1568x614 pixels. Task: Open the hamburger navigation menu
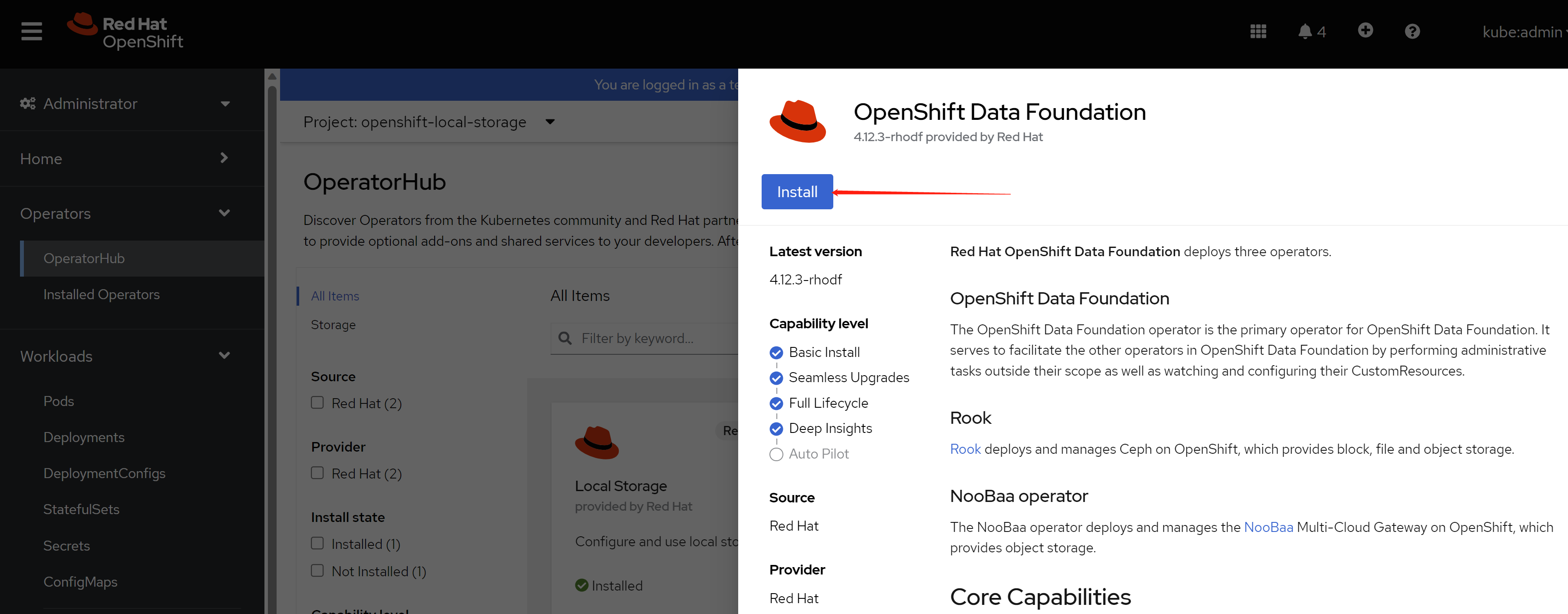pos(31,31)
